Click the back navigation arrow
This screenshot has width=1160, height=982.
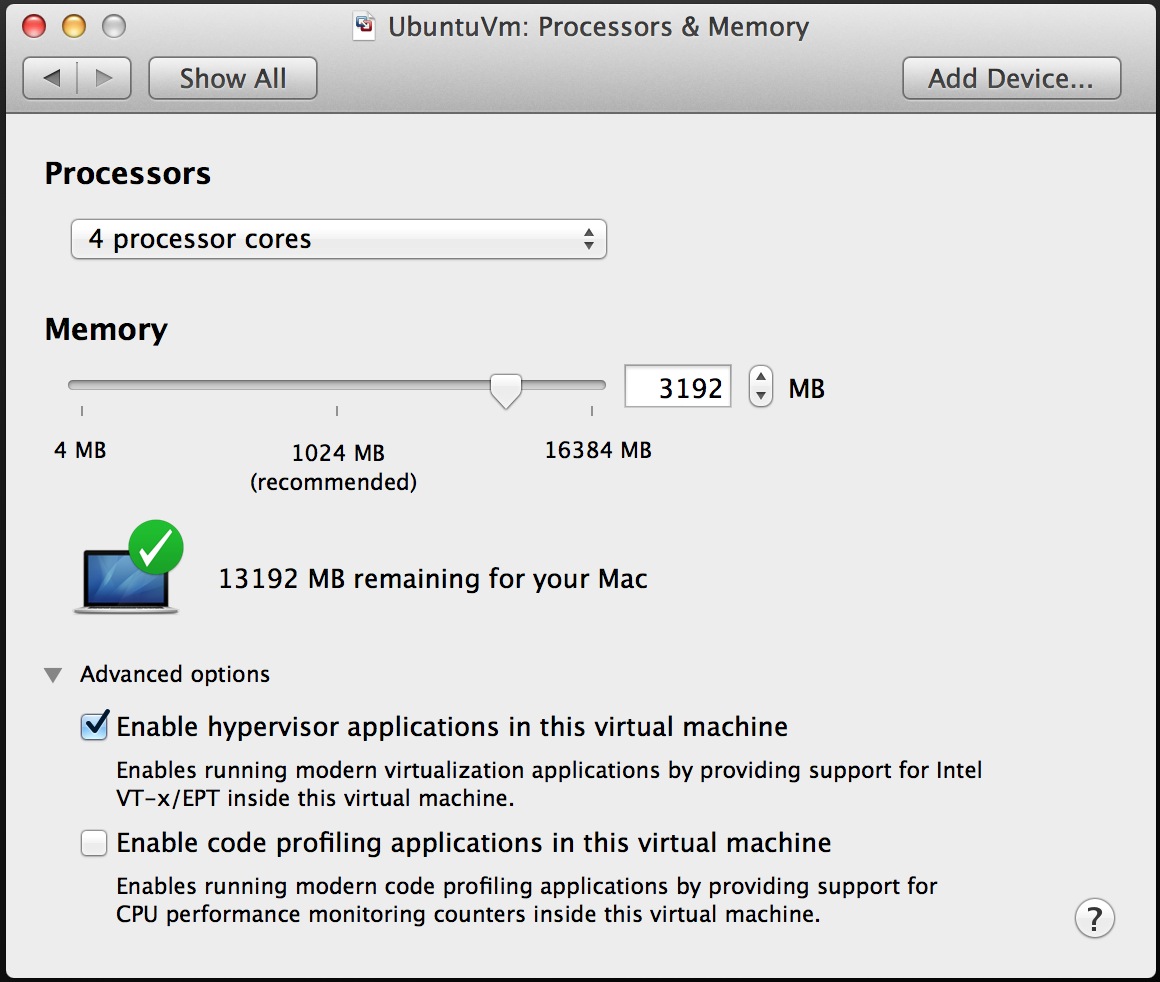pos(52,79)
